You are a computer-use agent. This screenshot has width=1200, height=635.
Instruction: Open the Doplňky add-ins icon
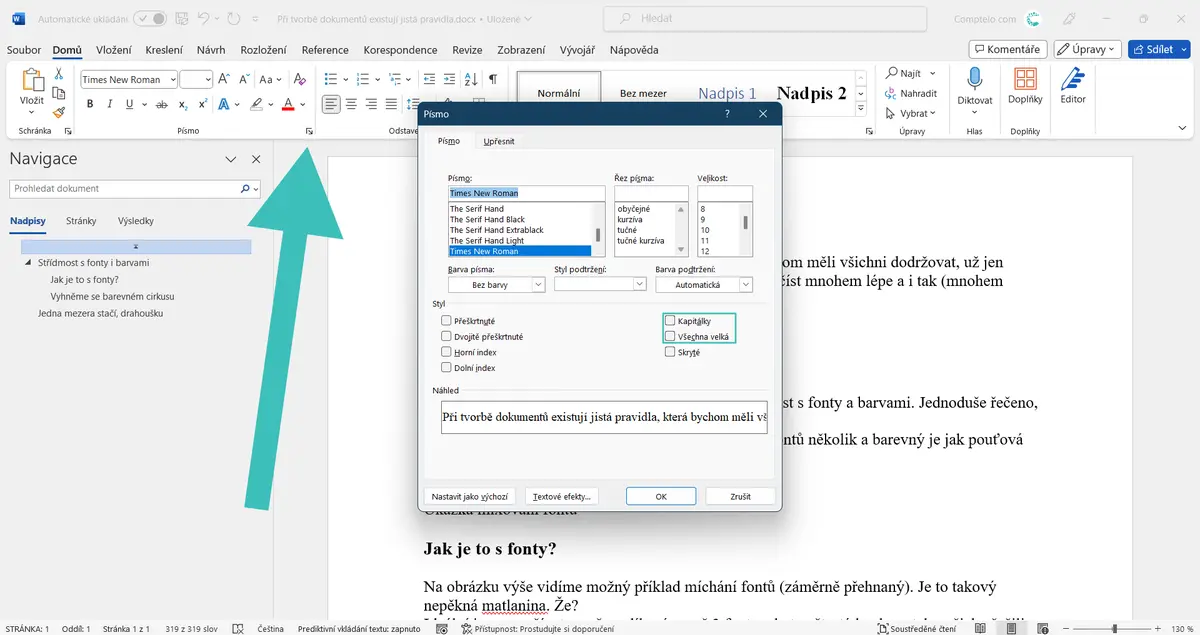tap(1025, 86)
